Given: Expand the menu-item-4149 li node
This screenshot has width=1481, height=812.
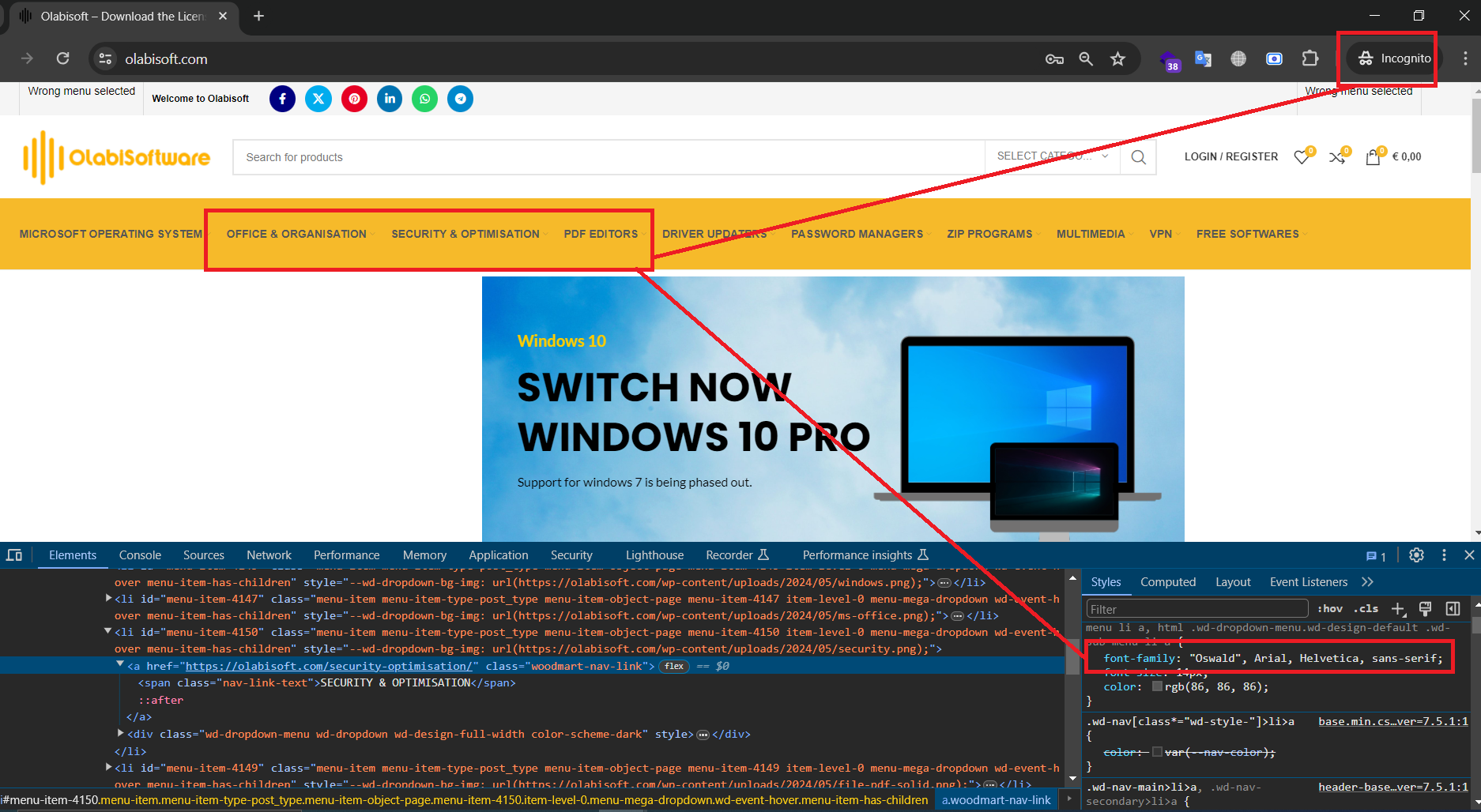Looking at the screenshot, I should pyautogui.click(x=108, y=767).
